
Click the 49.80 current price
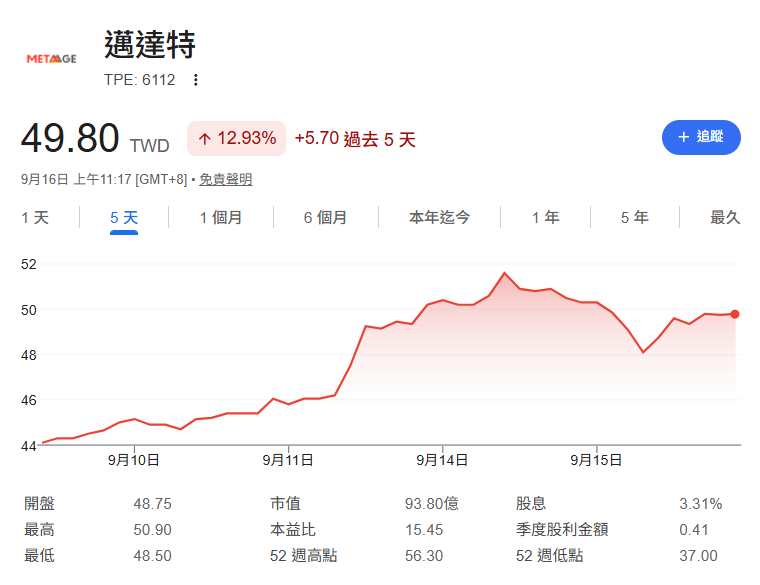point(70,138)
